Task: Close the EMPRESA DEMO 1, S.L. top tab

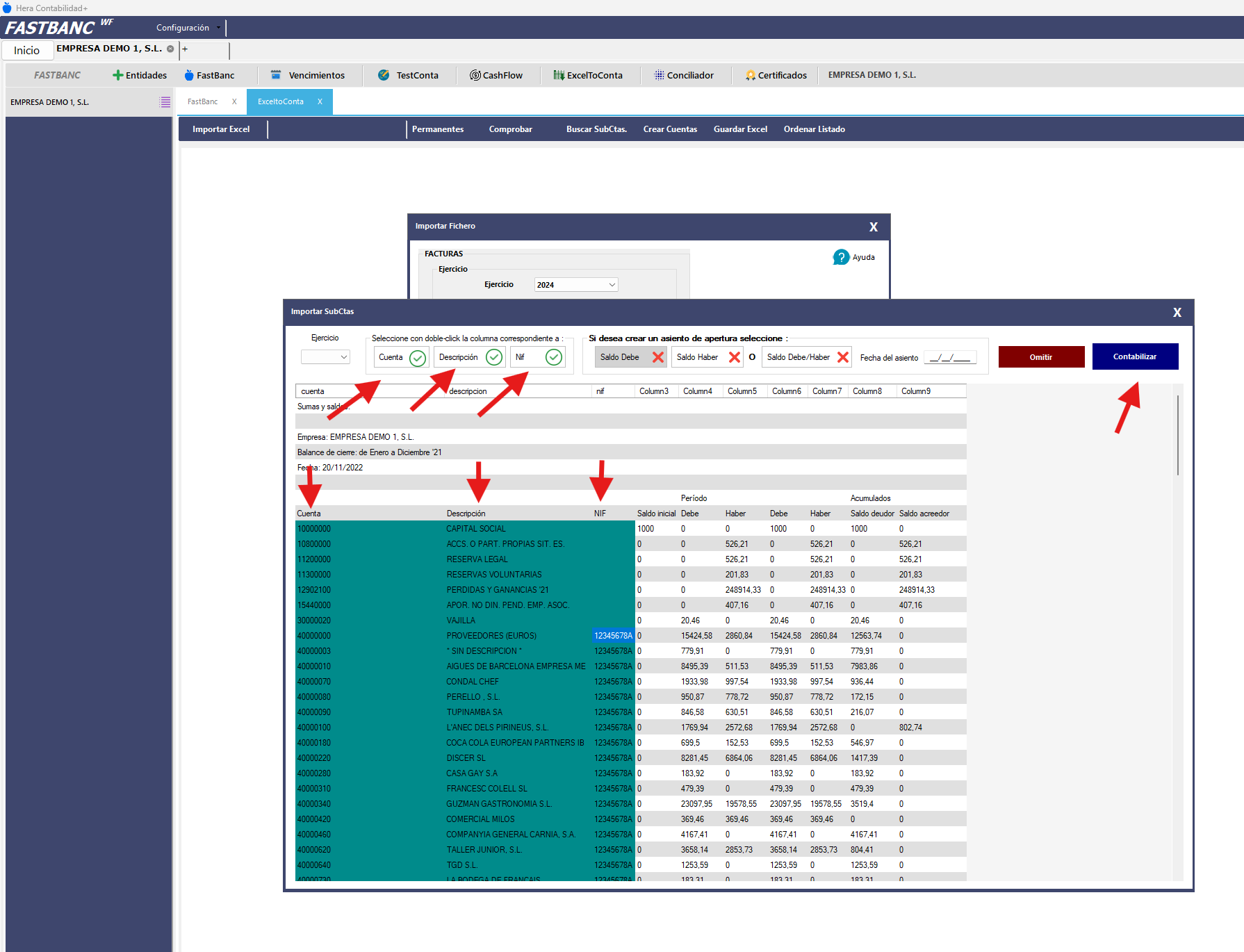Action: click(170, 49)
